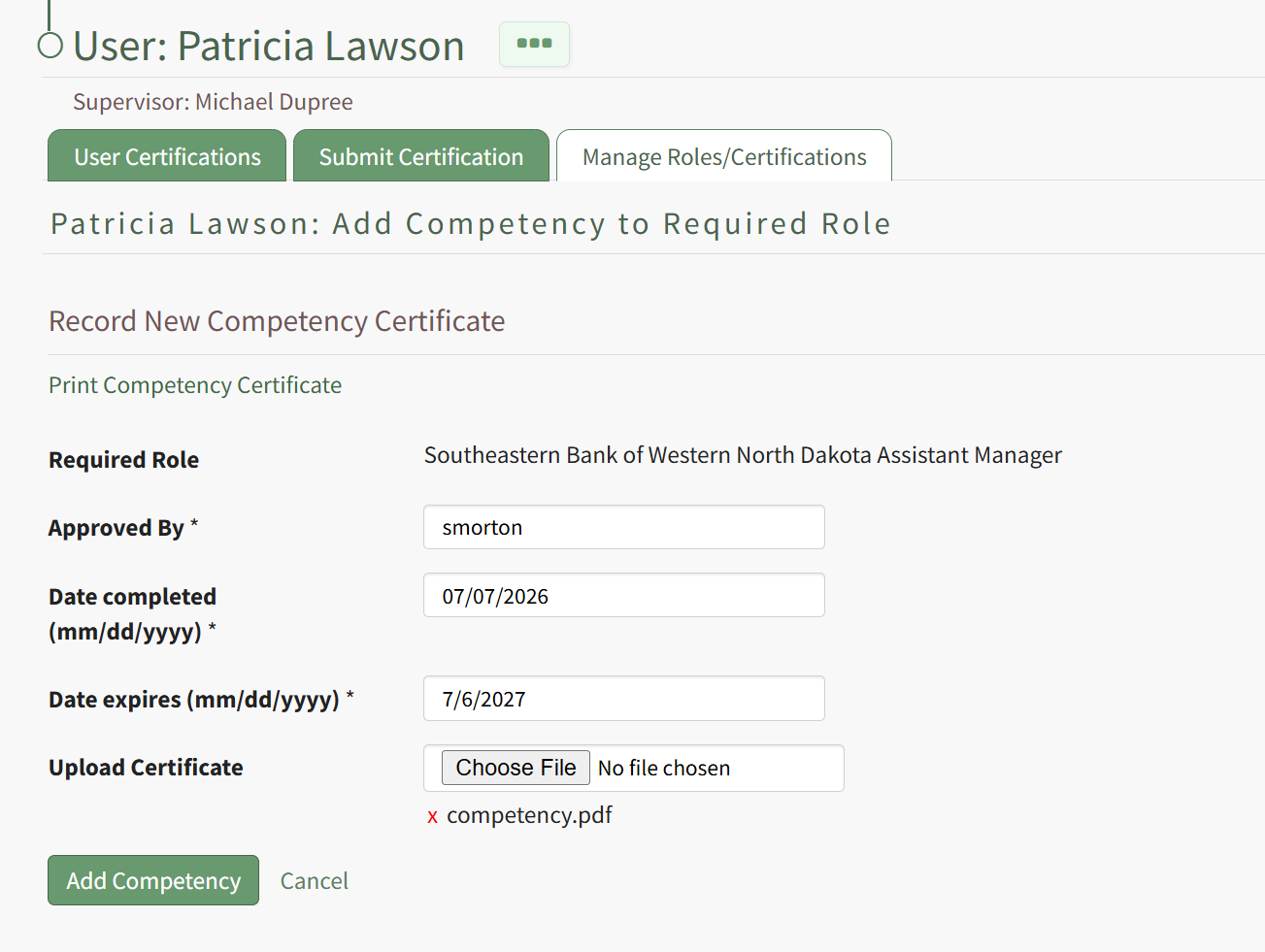Select the 'Supervisor: Michael Dupree' text
The height and width of the screenshot is (952, 1265).
(x=213, y=102)
